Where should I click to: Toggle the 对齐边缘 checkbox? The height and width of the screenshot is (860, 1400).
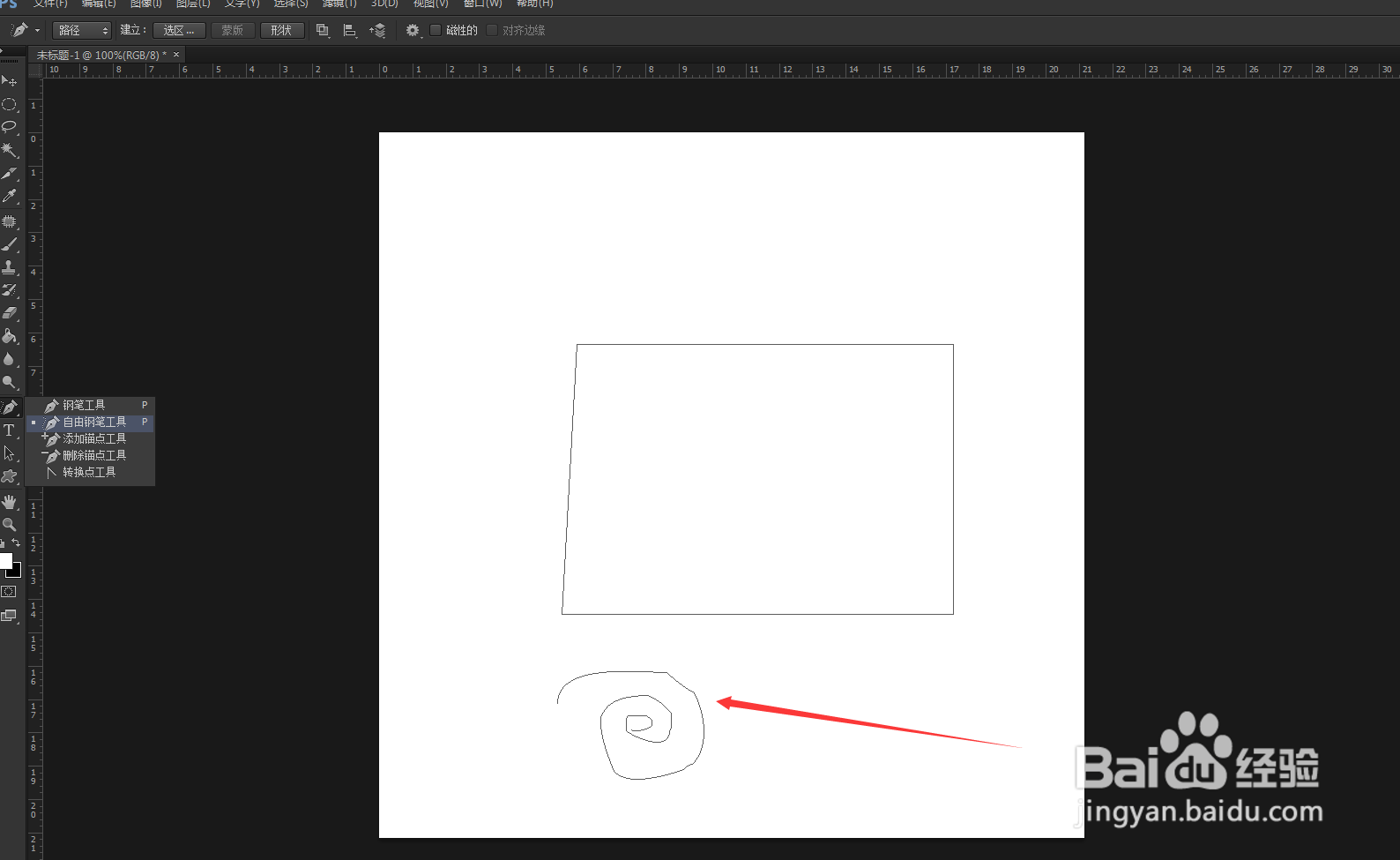(492, 30)
